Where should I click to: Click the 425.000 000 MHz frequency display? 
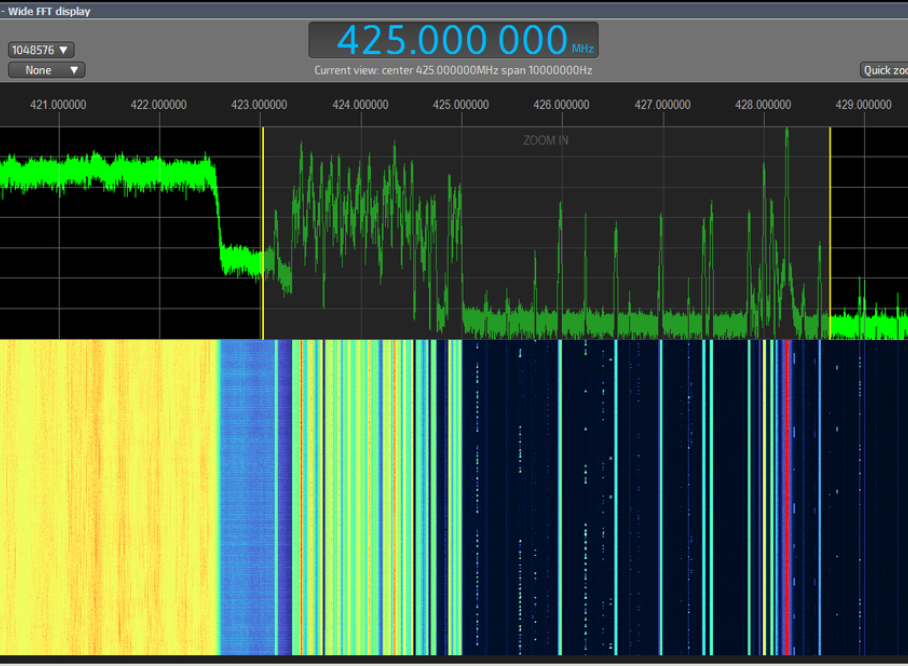point(453,40)
